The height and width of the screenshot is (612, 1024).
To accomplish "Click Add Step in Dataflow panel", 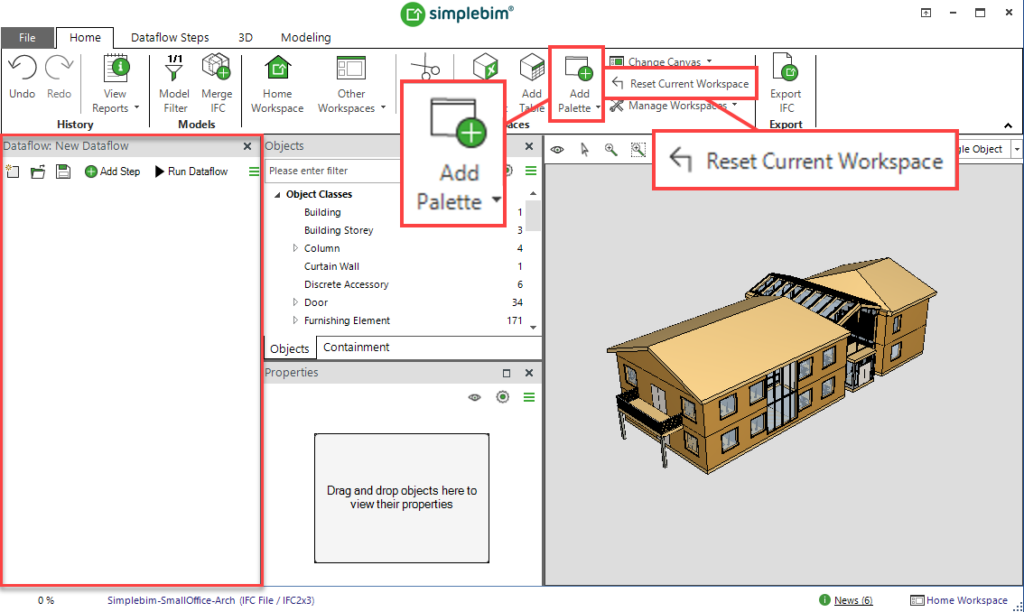I will [112, 171].
